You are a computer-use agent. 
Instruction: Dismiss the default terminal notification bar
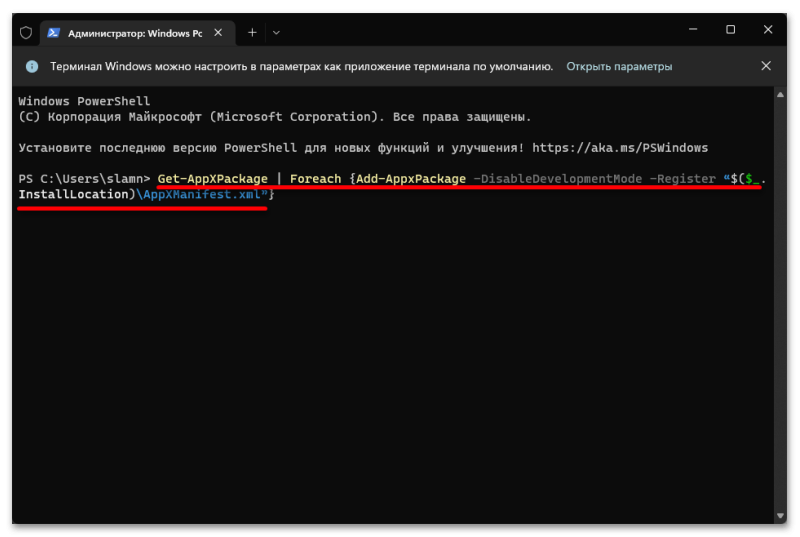pos(766,66)
